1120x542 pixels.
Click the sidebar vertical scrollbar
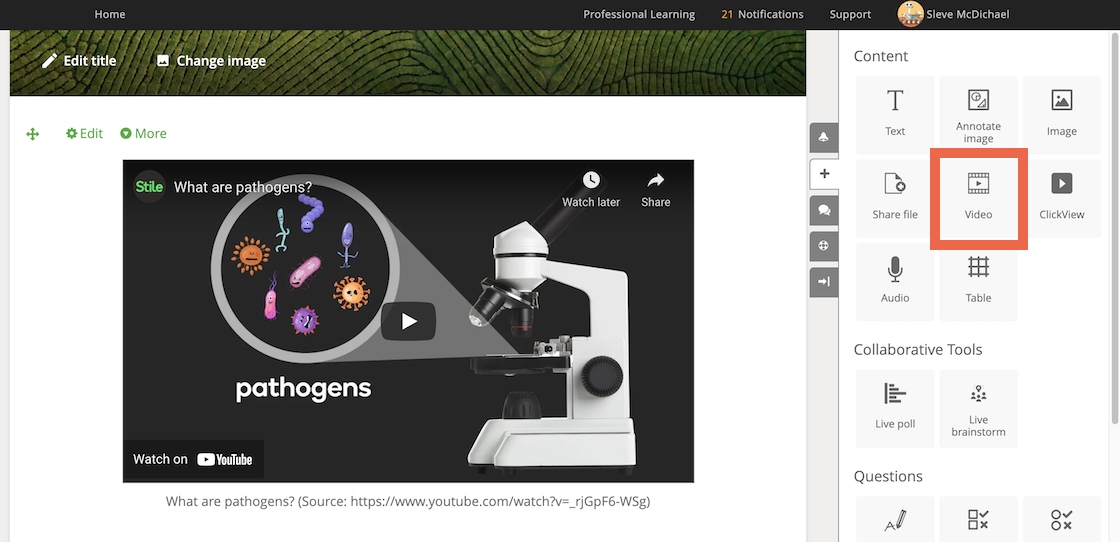pyautogui.click(x=1116, y=229)
